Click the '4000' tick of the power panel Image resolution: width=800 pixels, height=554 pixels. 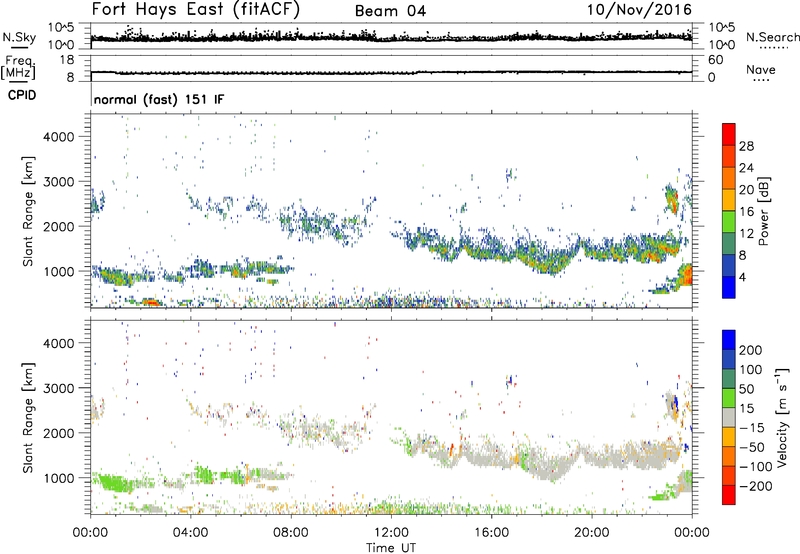tap(58, 137)
